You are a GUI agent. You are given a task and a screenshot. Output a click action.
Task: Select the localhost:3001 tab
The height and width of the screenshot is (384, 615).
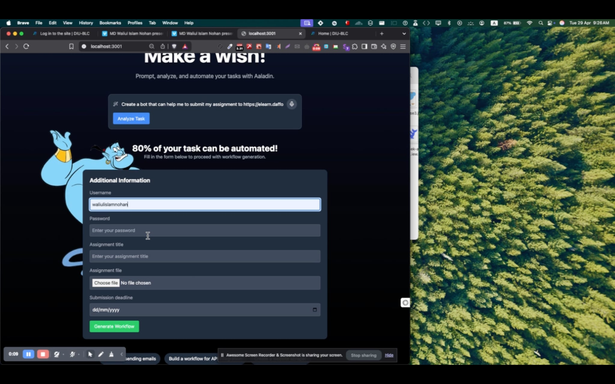271,34
